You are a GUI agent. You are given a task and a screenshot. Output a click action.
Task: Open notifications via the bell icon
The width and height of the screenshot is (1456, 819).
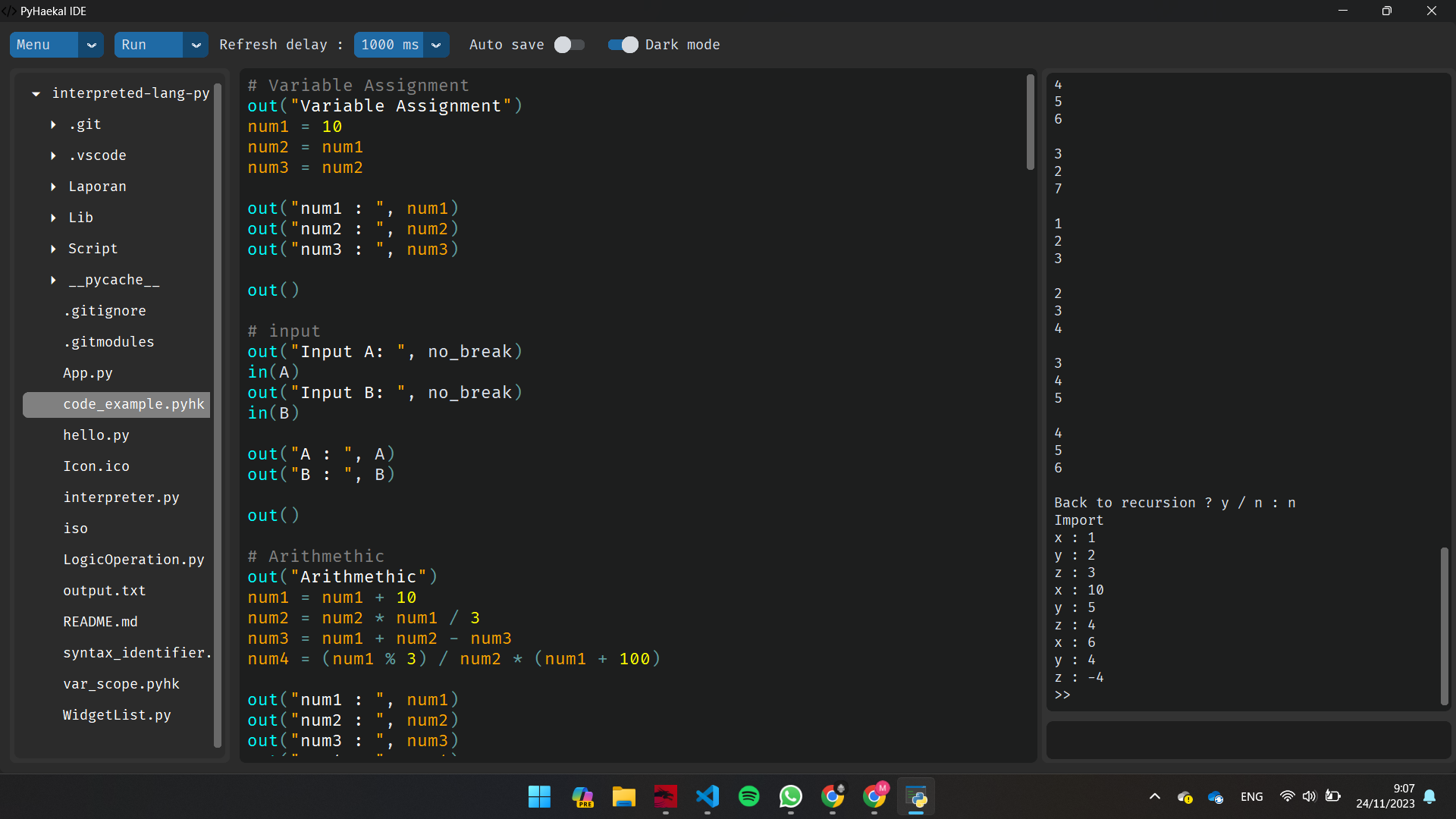click(1430, 796)
